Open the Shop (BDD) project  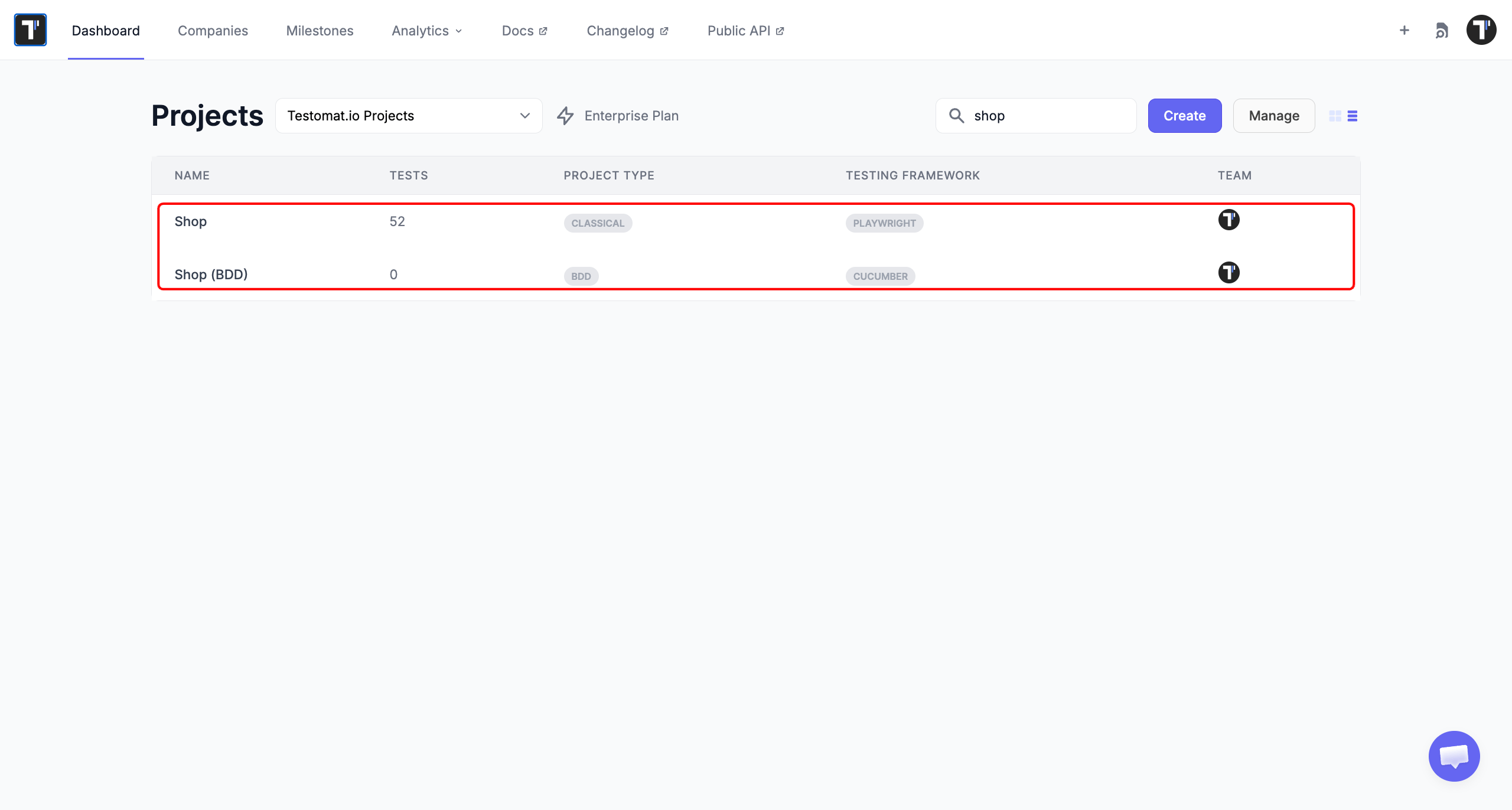tap(211, 275)
